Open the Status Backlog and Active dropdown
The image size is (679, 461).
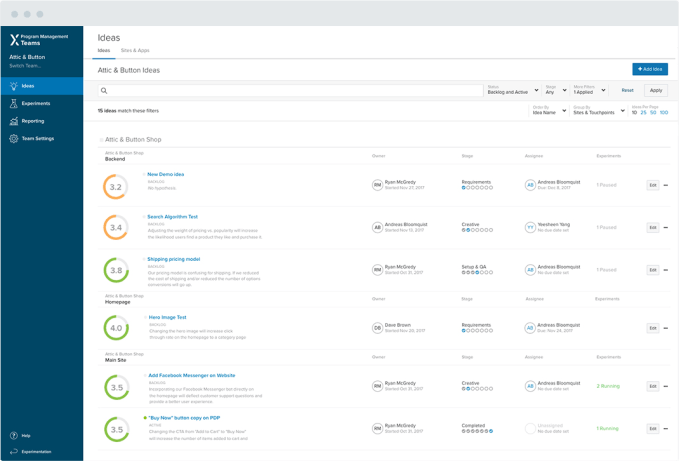(x=512, y=90)
